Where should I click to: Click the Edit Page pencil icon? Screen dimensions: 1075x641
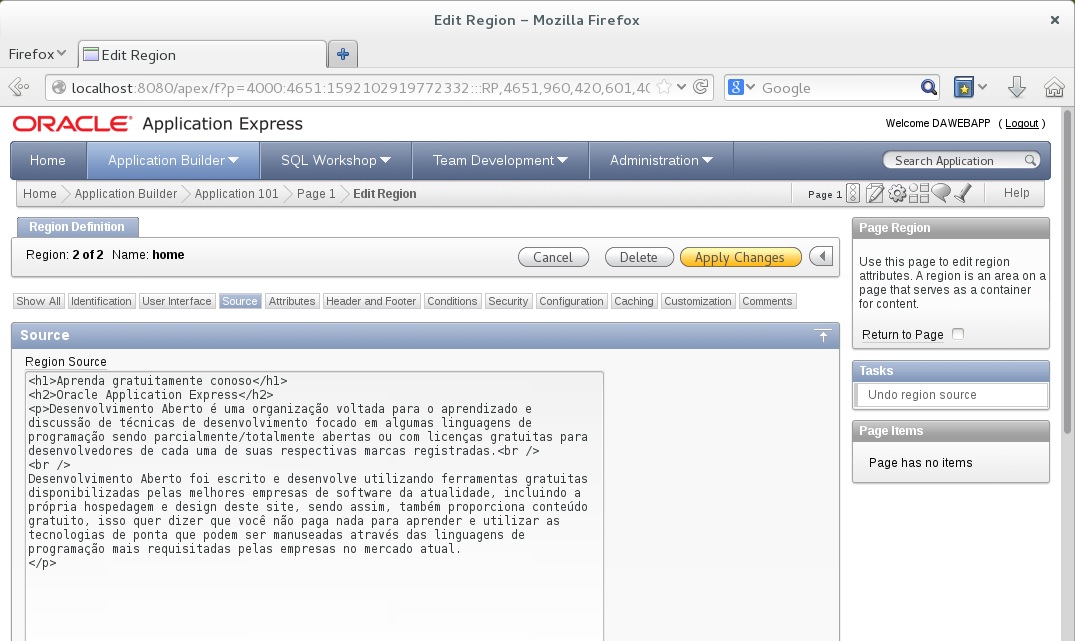(x=875, y=194)
